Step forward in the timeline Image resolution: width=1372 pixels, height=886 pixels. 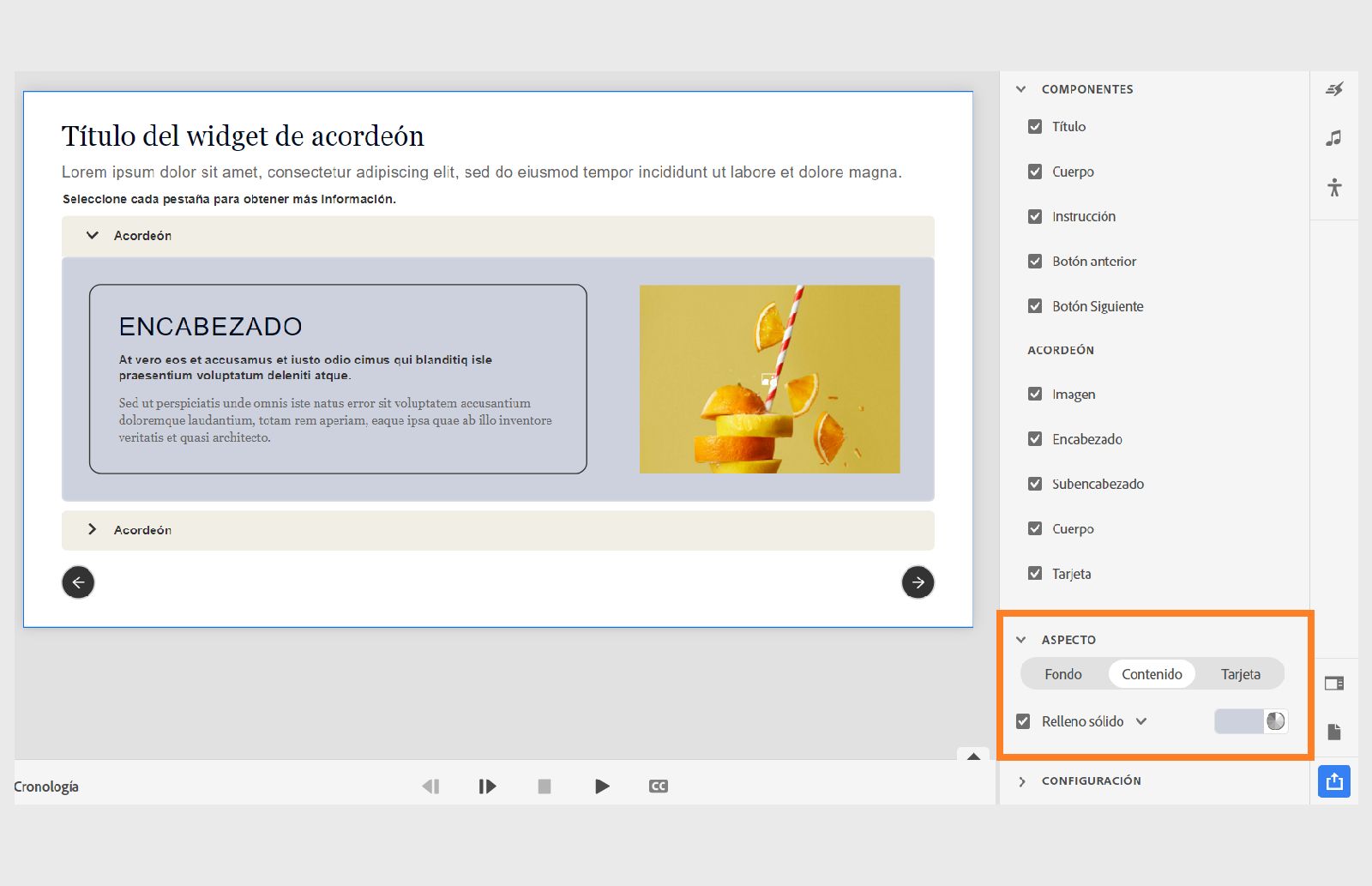[487, 787]
